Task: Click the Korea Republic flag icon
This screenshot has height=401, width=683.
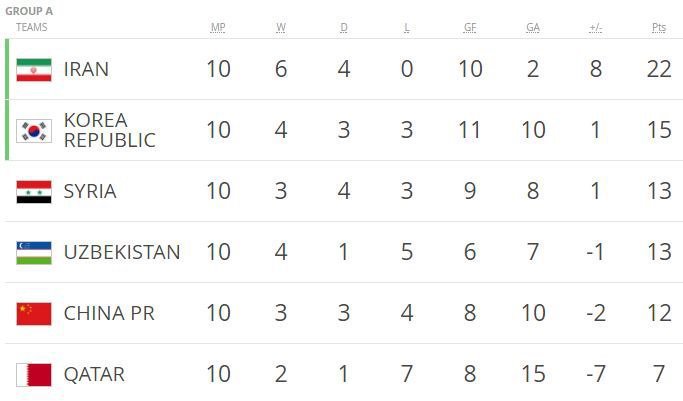Action: 33,130
